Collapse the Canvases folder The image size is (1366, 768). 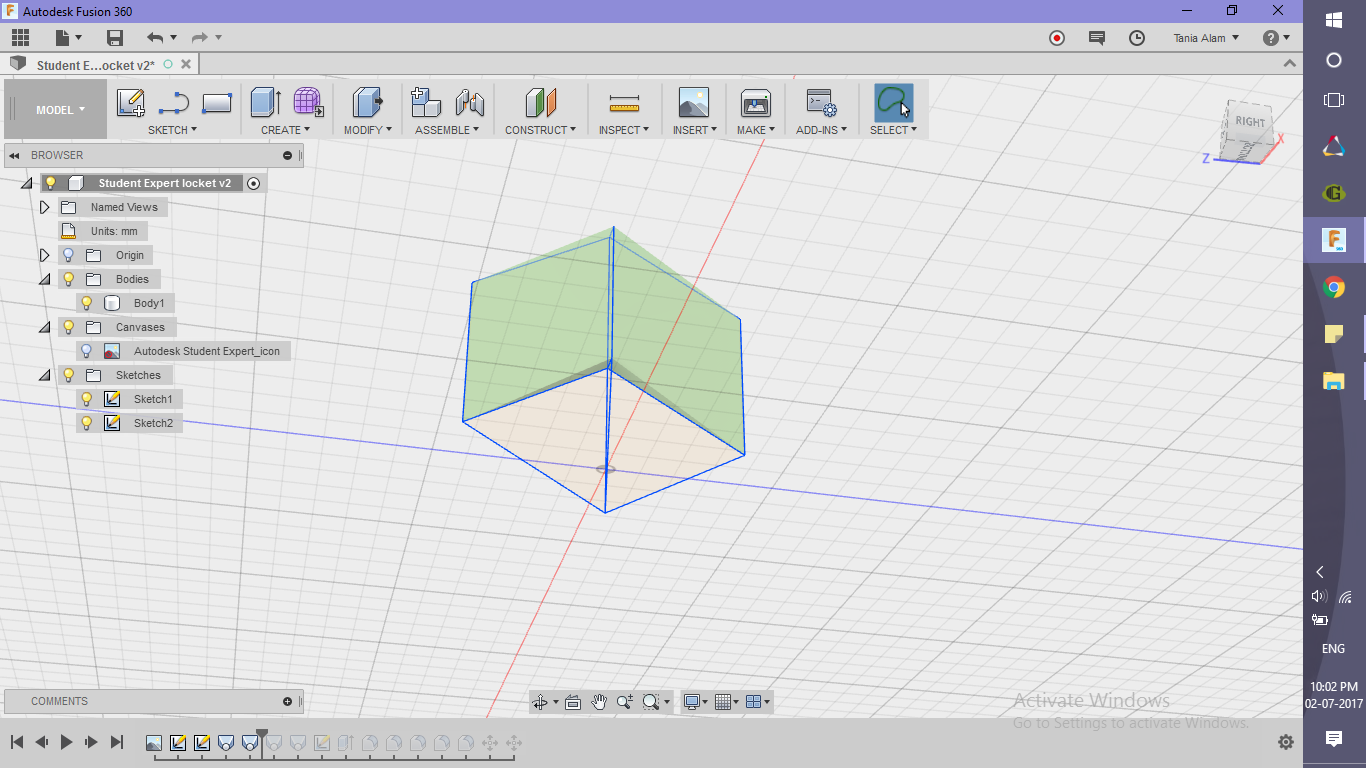44,328
